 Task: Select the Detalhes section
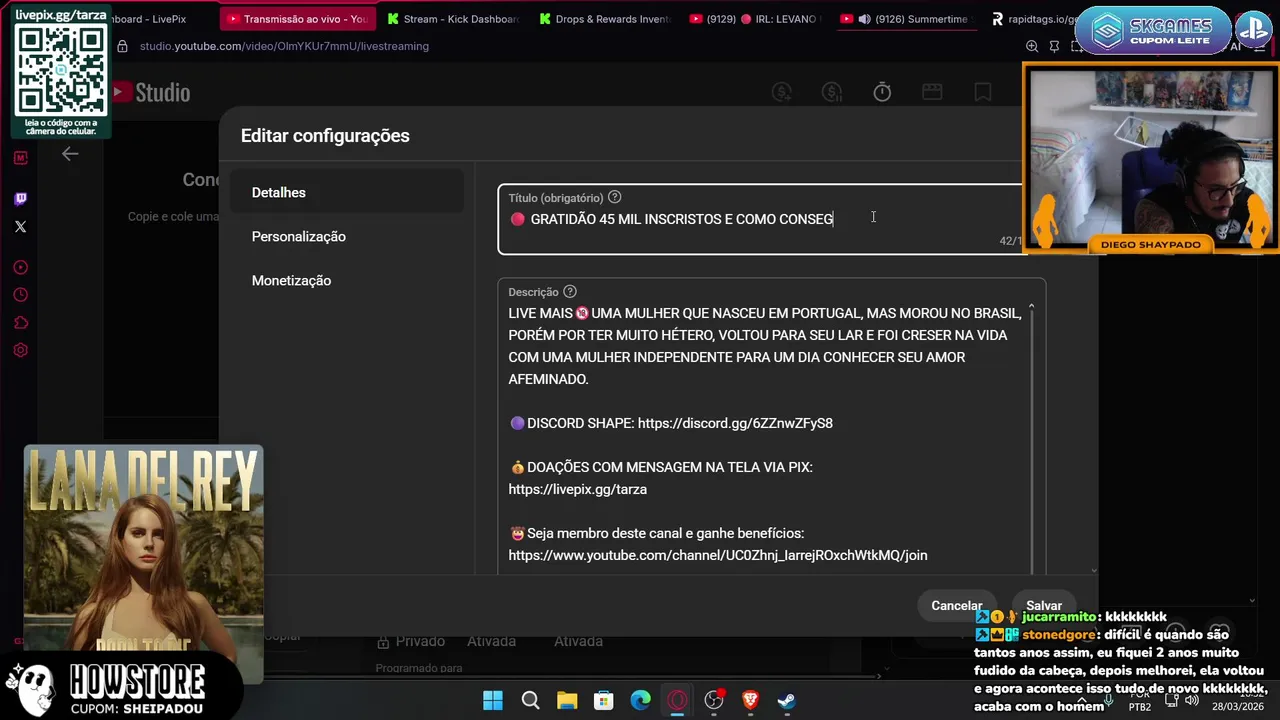tap(346, 192)
